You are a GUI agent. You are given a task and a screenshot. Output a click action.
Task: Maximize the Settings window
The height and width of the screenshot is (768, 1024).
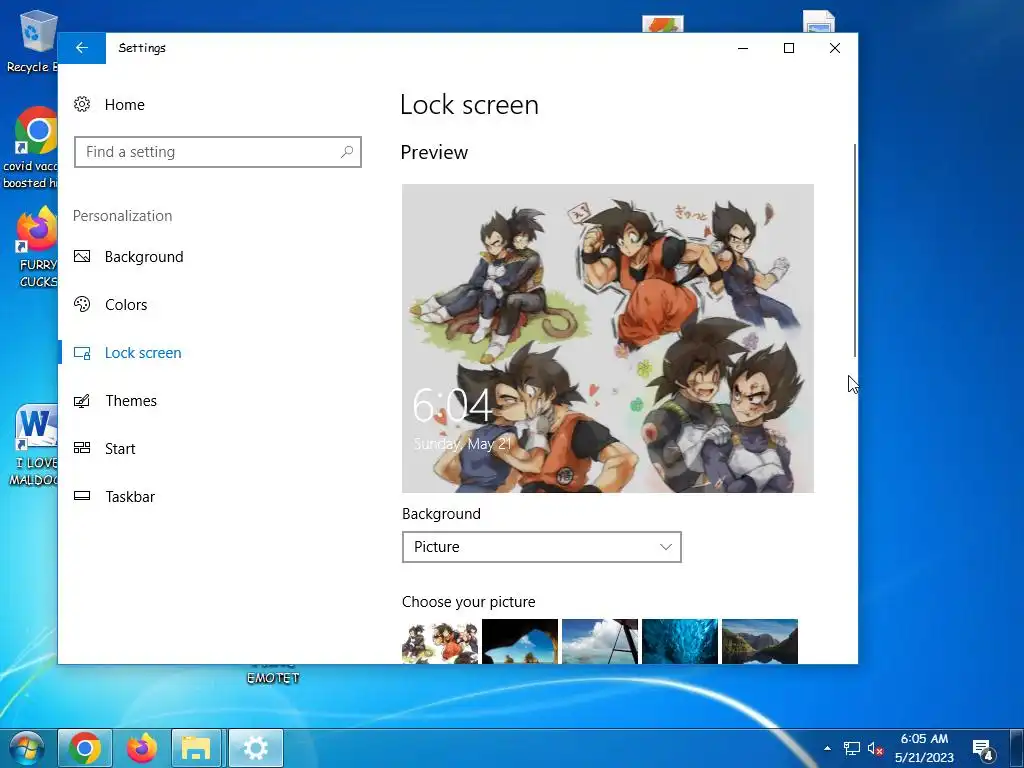click(789, 48)
